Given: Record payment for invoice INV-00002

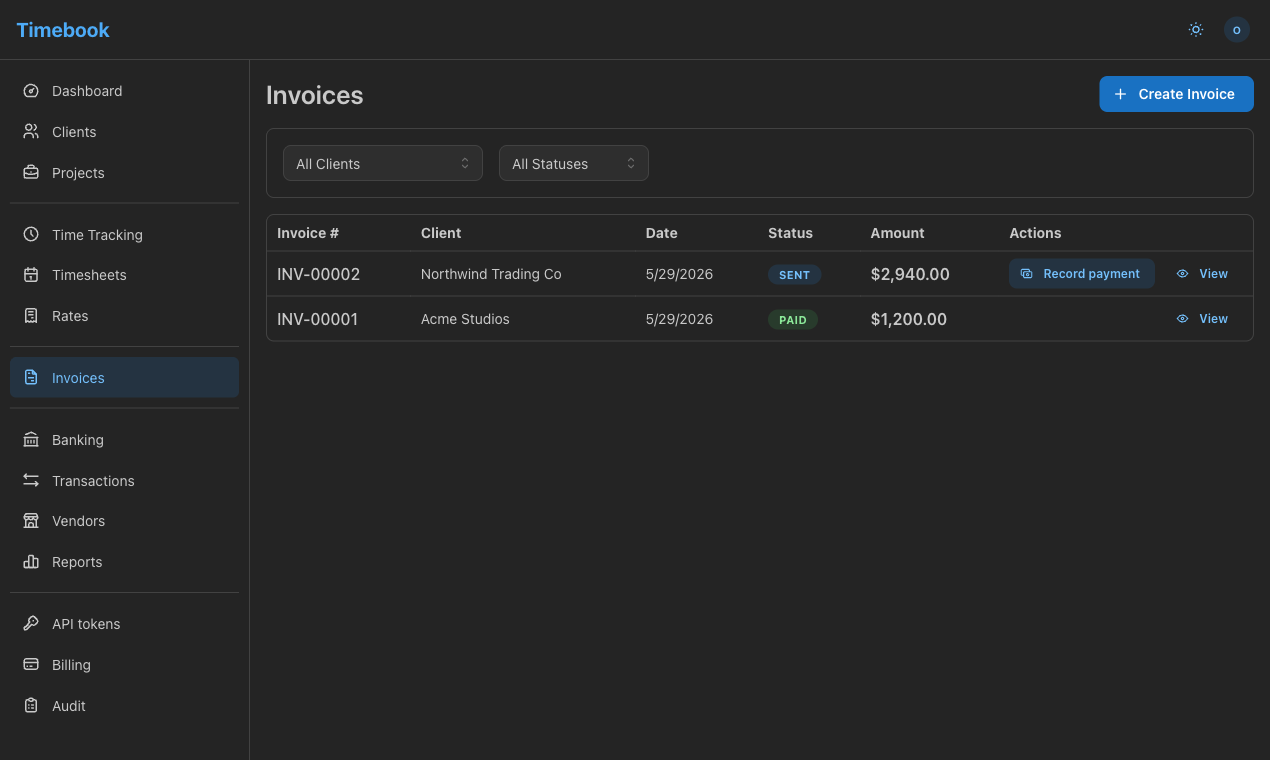Looking at the screenshot, I should click(x=1082, y=274).
